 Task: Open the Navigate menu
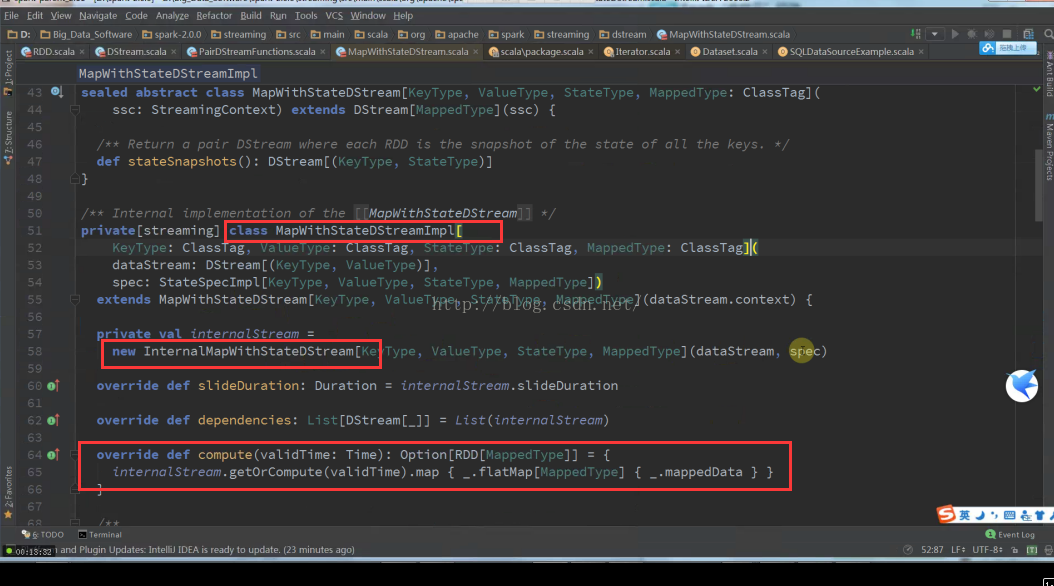tap(98, 15)
